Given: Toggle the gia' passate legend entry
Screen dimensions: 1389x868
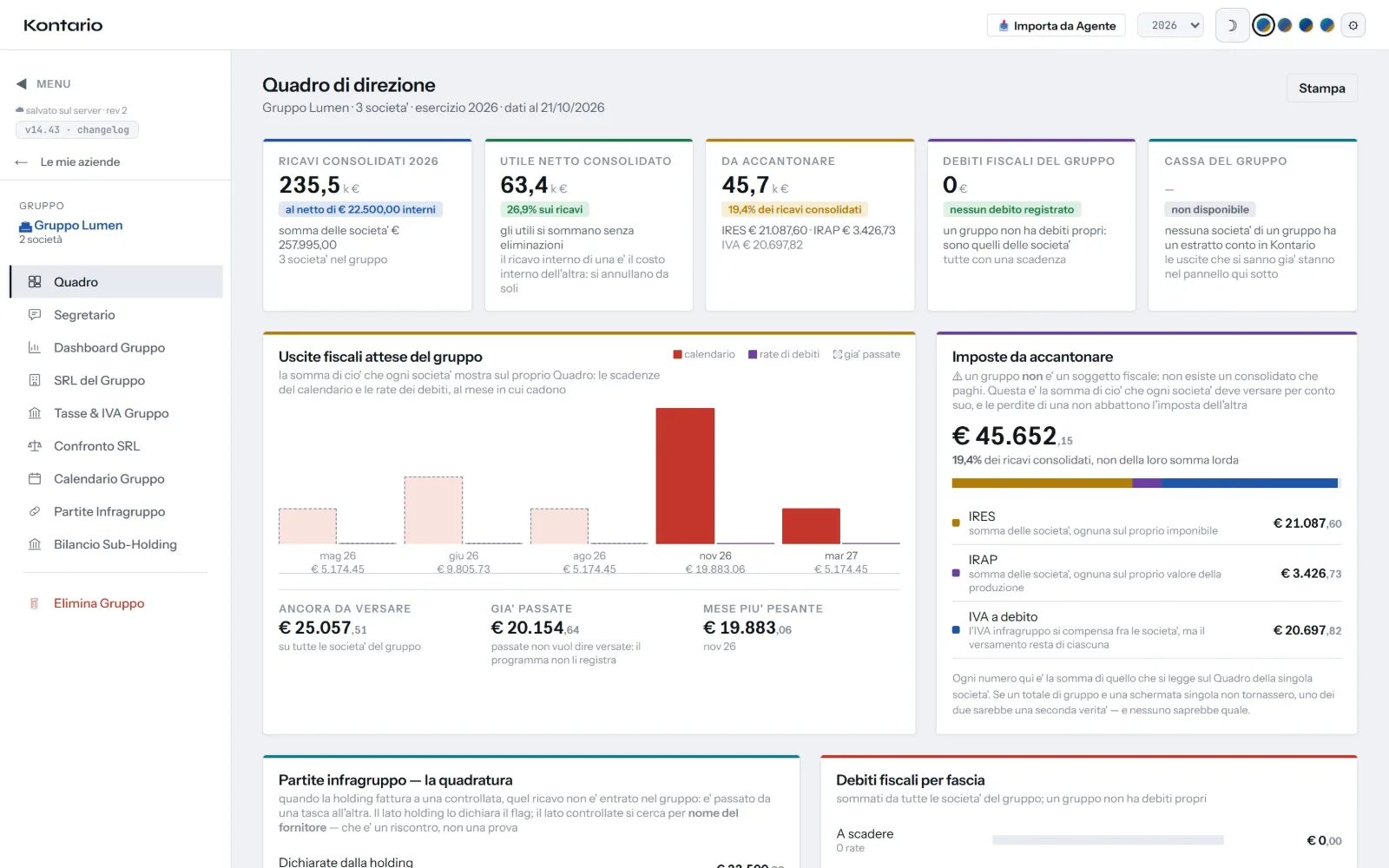Looking at the screenshot, I should pyautogui.click(x=866, y=354).
